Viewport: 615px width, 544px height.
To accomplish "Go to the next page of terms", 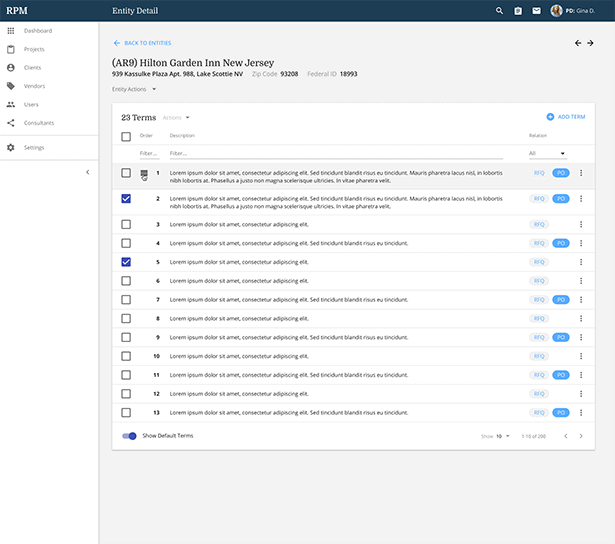I will (x=581, y=436).
